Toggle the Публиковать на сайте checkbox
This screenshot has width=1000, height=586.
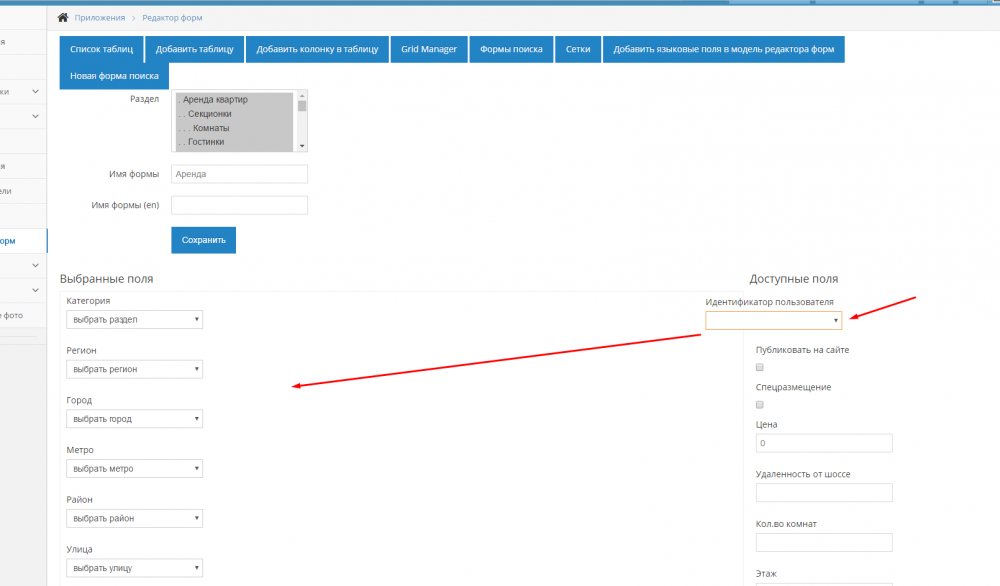[x=760, y=367]
